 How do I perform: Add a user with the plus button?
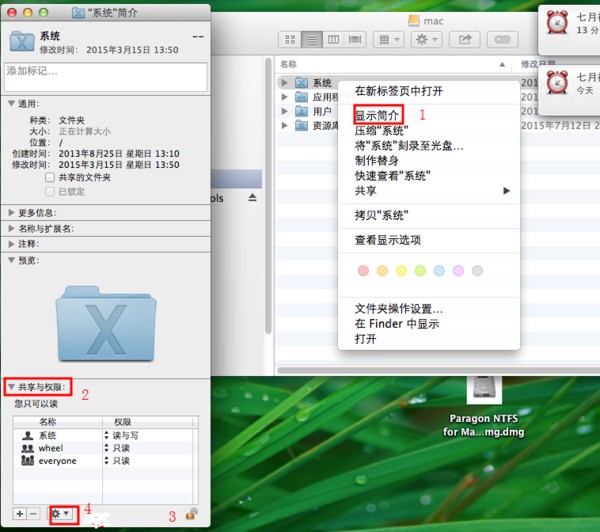20,514
